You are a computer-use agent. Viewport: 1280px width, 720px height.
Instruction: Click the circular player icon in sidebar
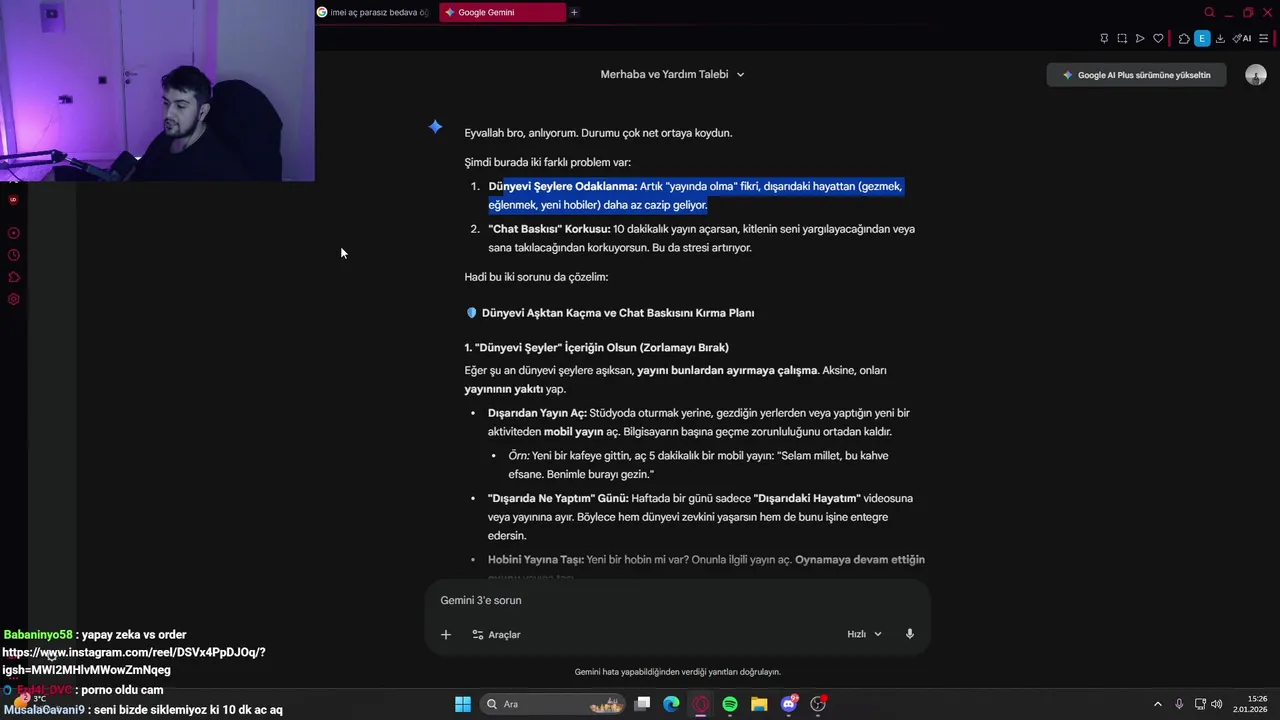(x=14, y=233)
